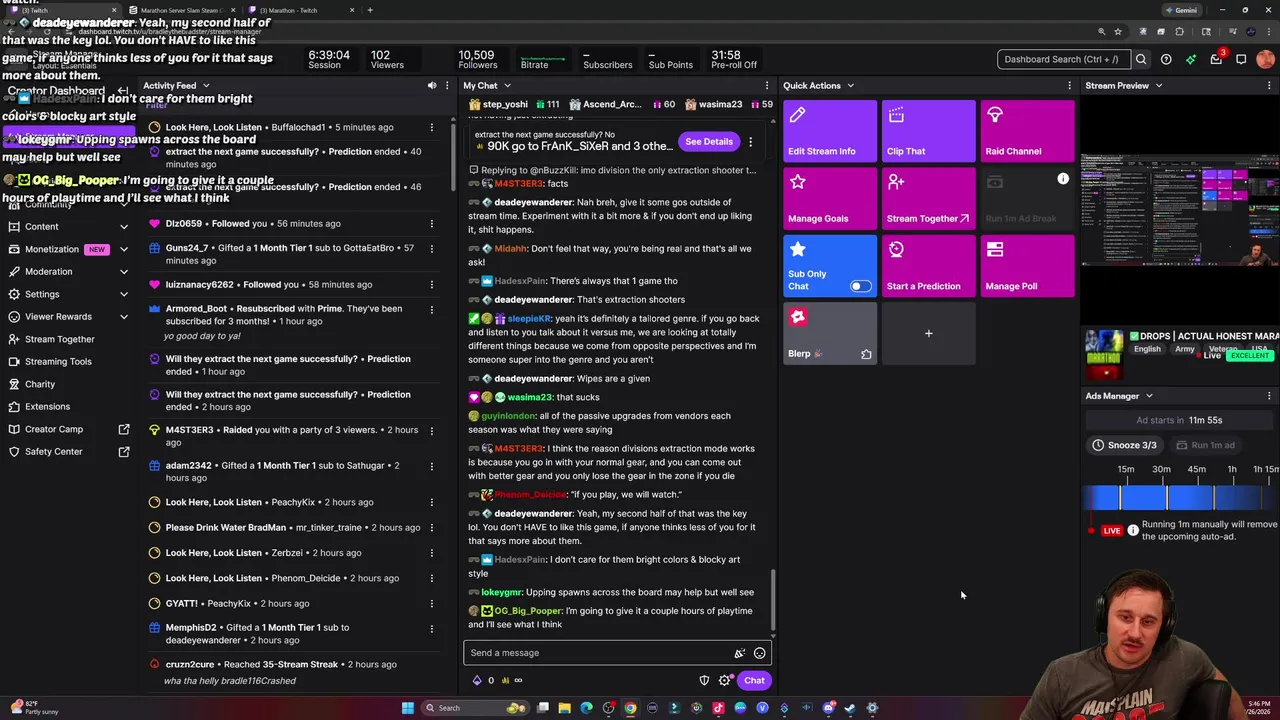
Task: Open the Raid Channel quick action
Action: 1027,131
